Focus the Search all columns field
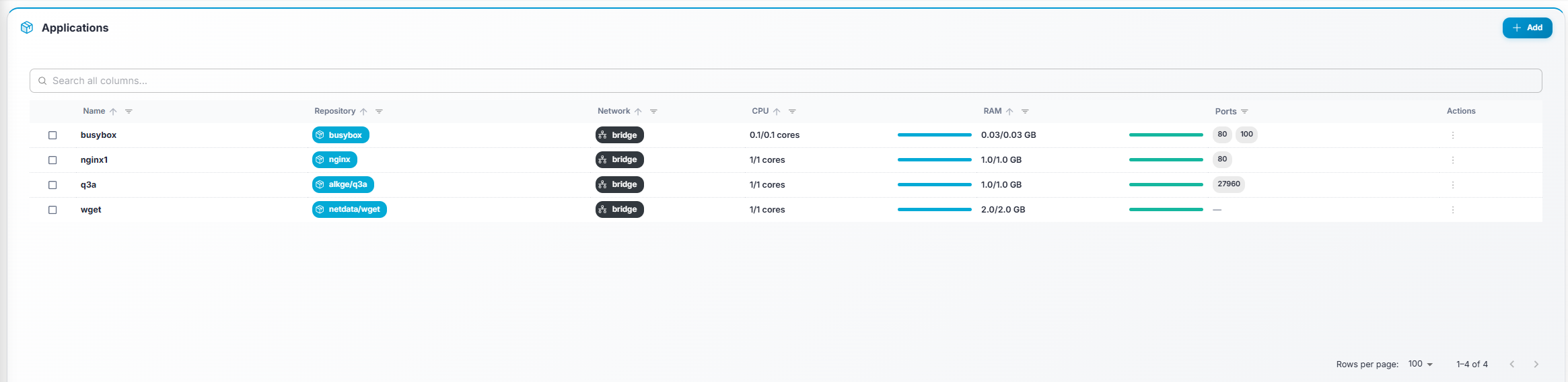This screenshot has height=382, width=1568. [786, 81]
